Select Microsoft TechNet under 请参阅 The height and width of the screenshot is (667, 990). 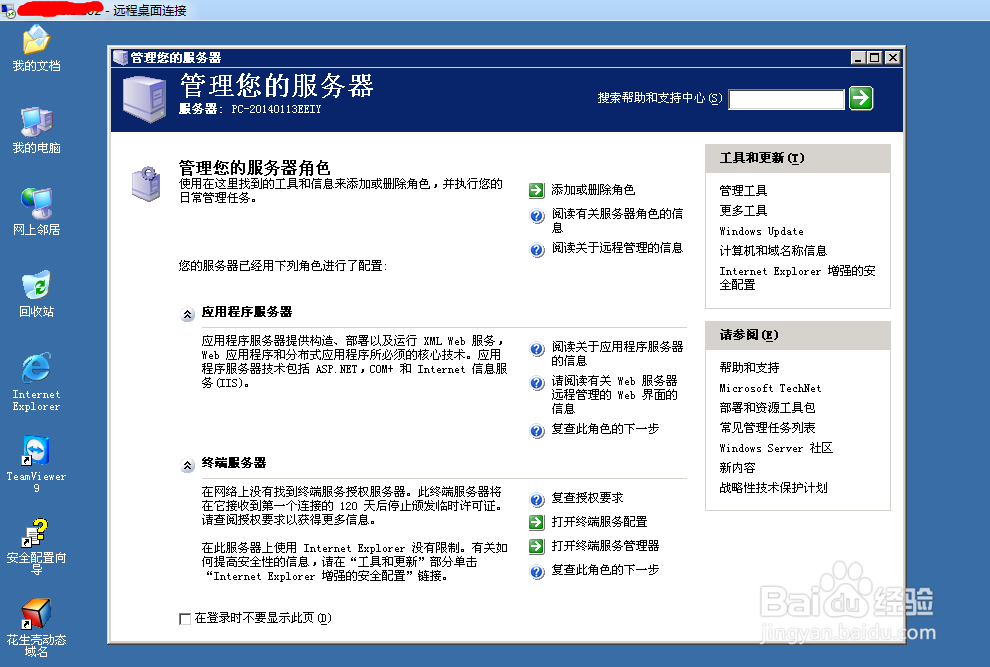point(769,387)
